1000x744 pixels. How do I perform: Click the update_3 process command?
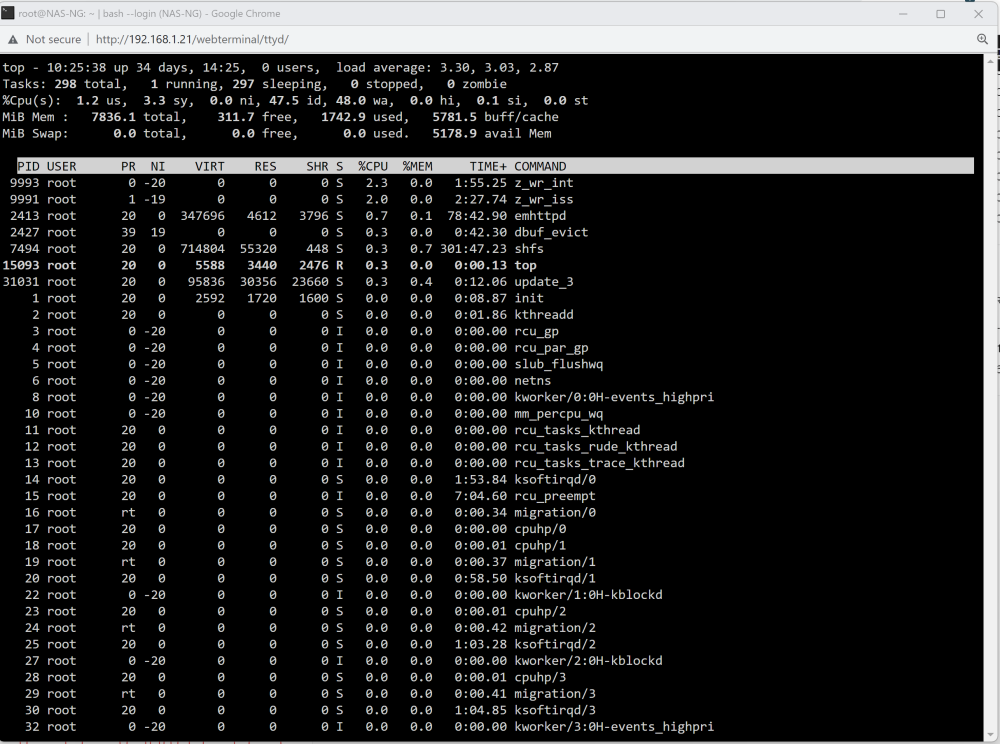[544, 282]
